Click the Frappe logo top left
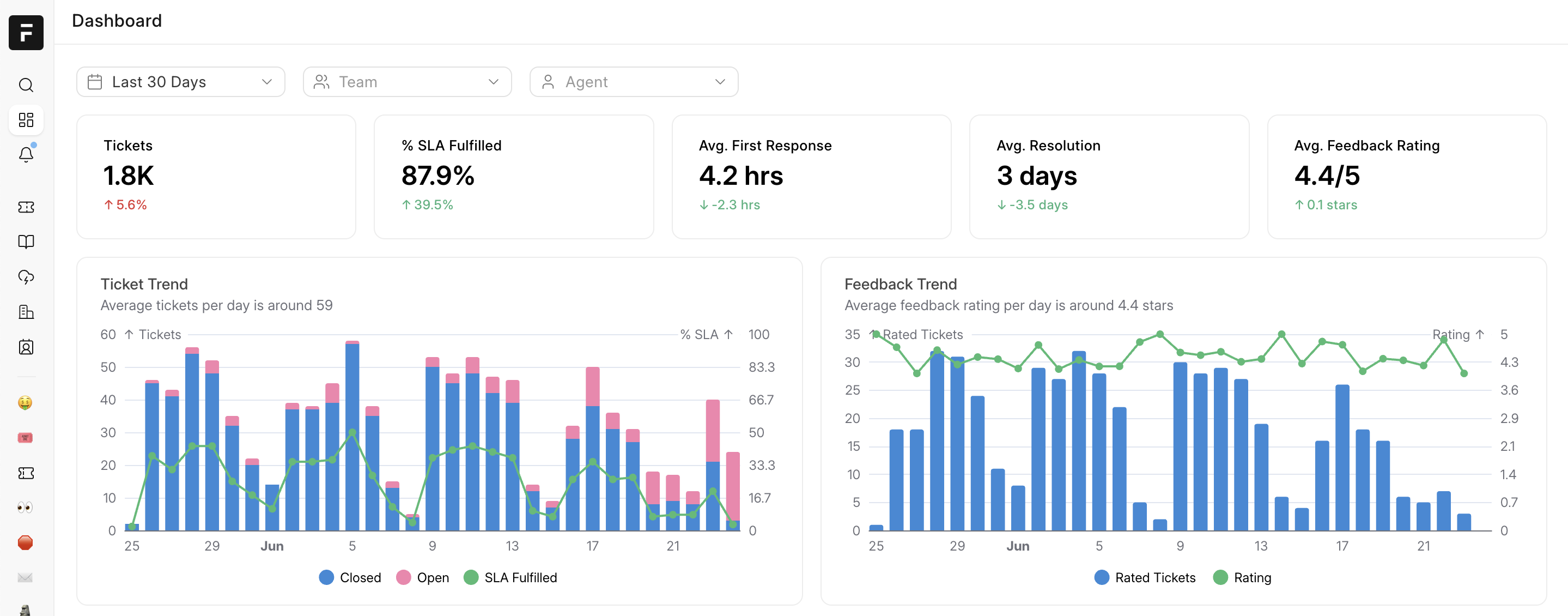Image resolution: width=1568 pixels, height=616 pixels. (x=26, y=32)
